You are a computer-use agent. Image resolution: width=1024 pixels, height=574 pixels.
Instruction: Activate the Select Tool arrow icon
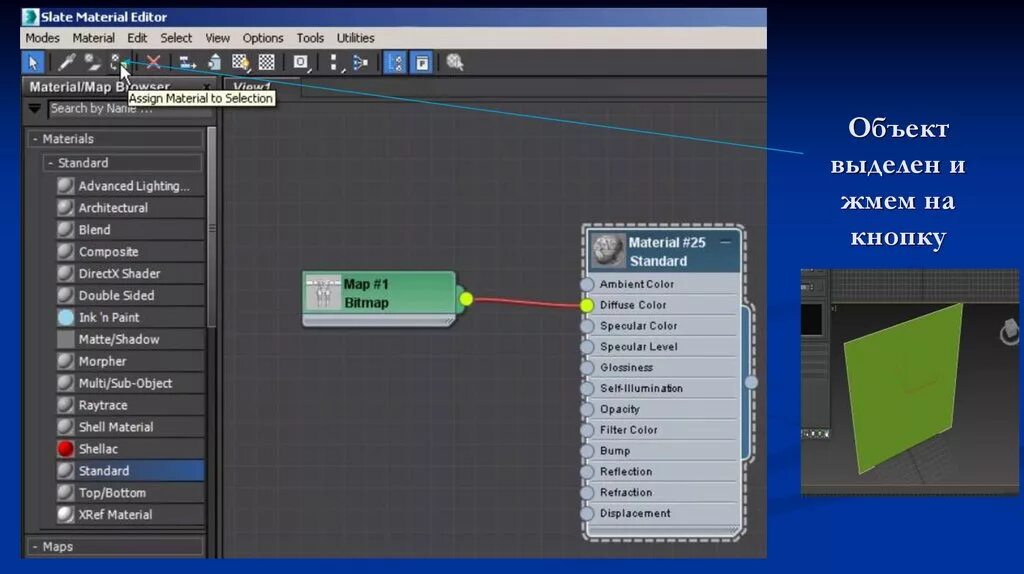33,63
